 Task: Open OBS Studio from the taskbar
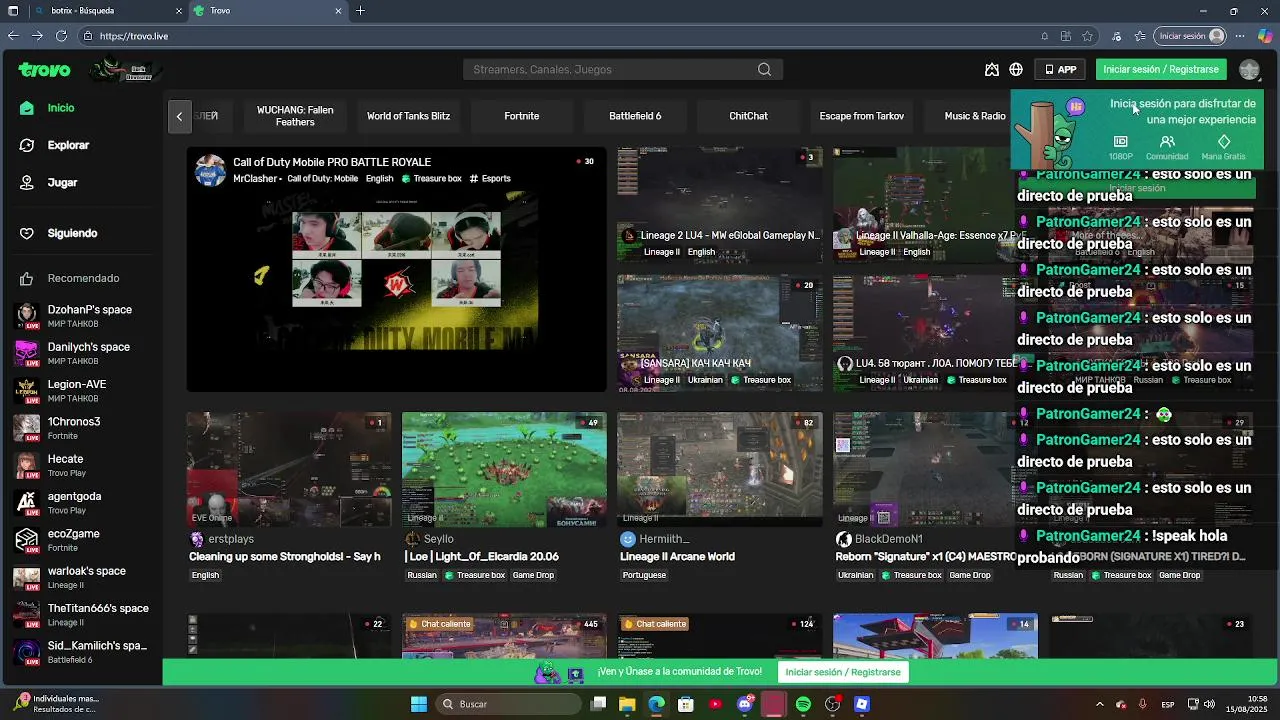(832, 704)
